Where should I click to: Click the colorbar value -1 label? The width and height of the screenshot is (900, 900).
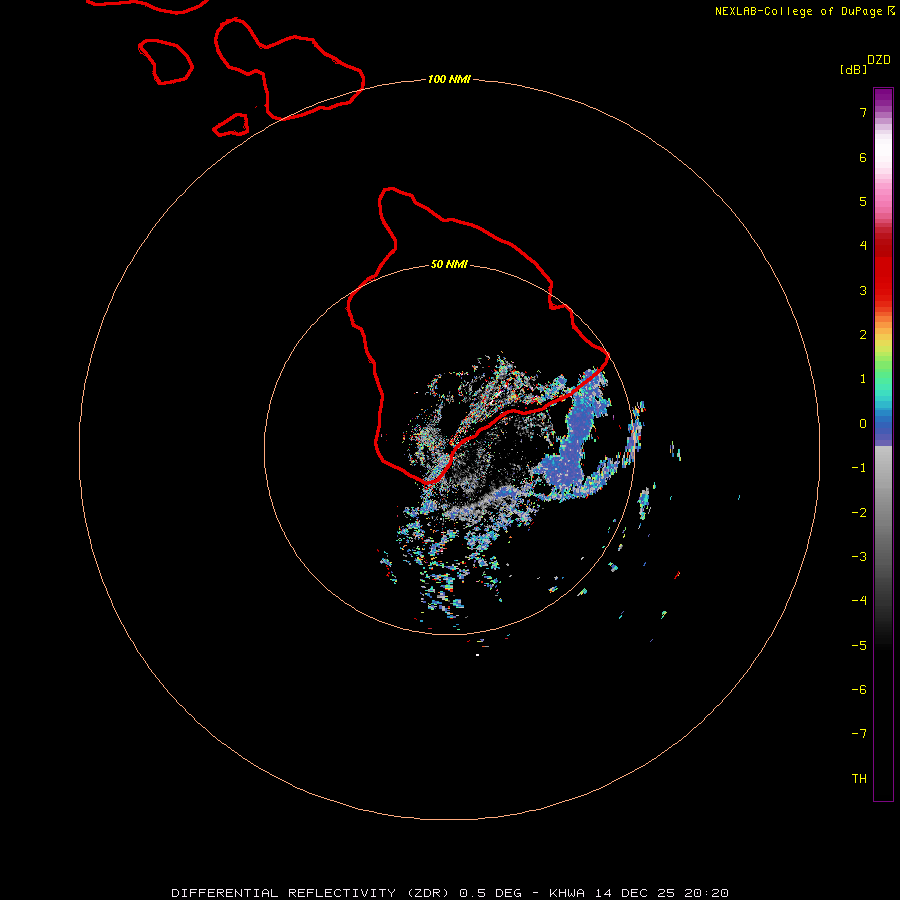click(x=859, y=468)
